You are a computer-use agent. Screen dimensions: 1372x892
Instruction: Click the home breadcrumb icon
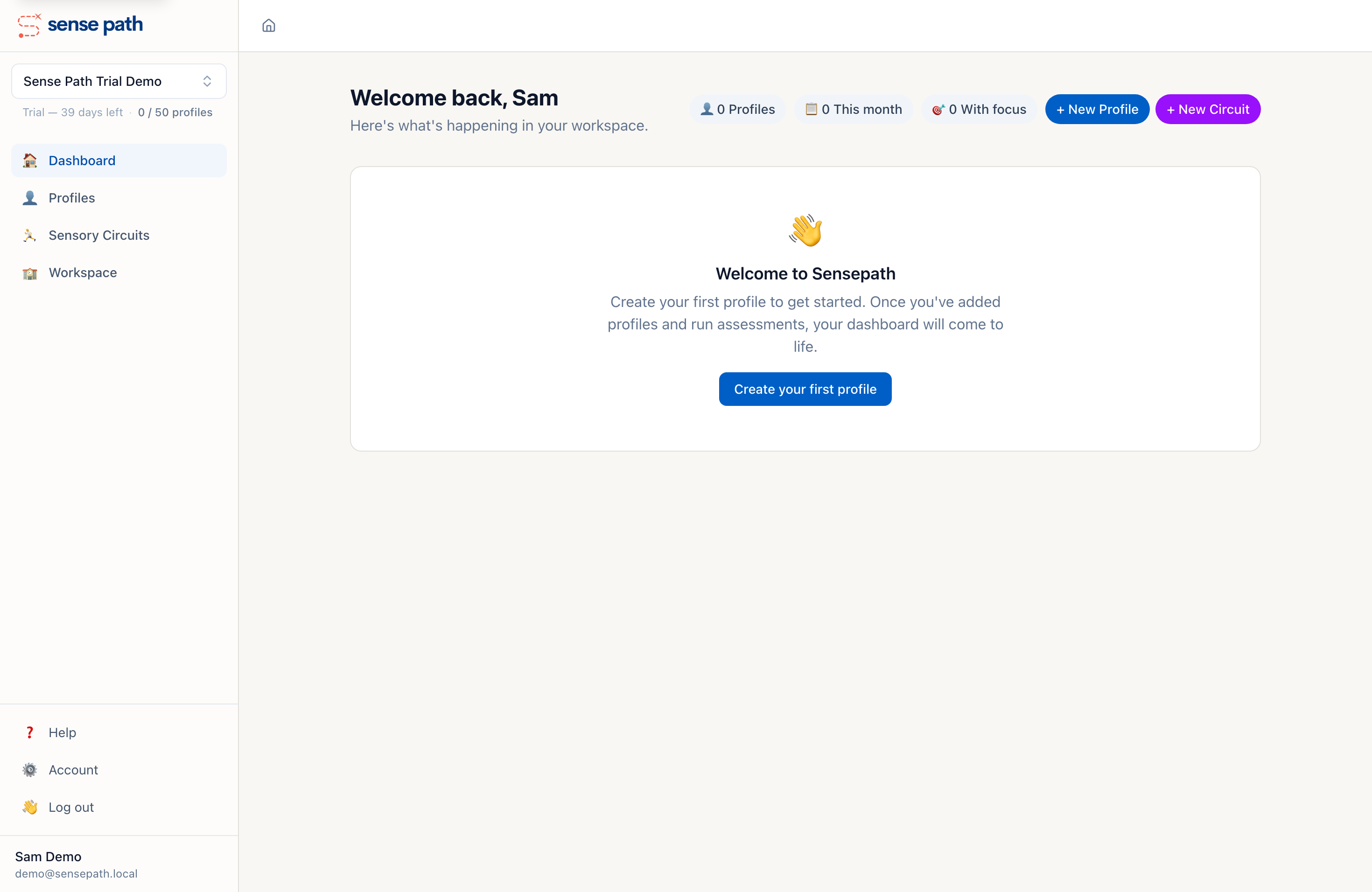[269, 25]
